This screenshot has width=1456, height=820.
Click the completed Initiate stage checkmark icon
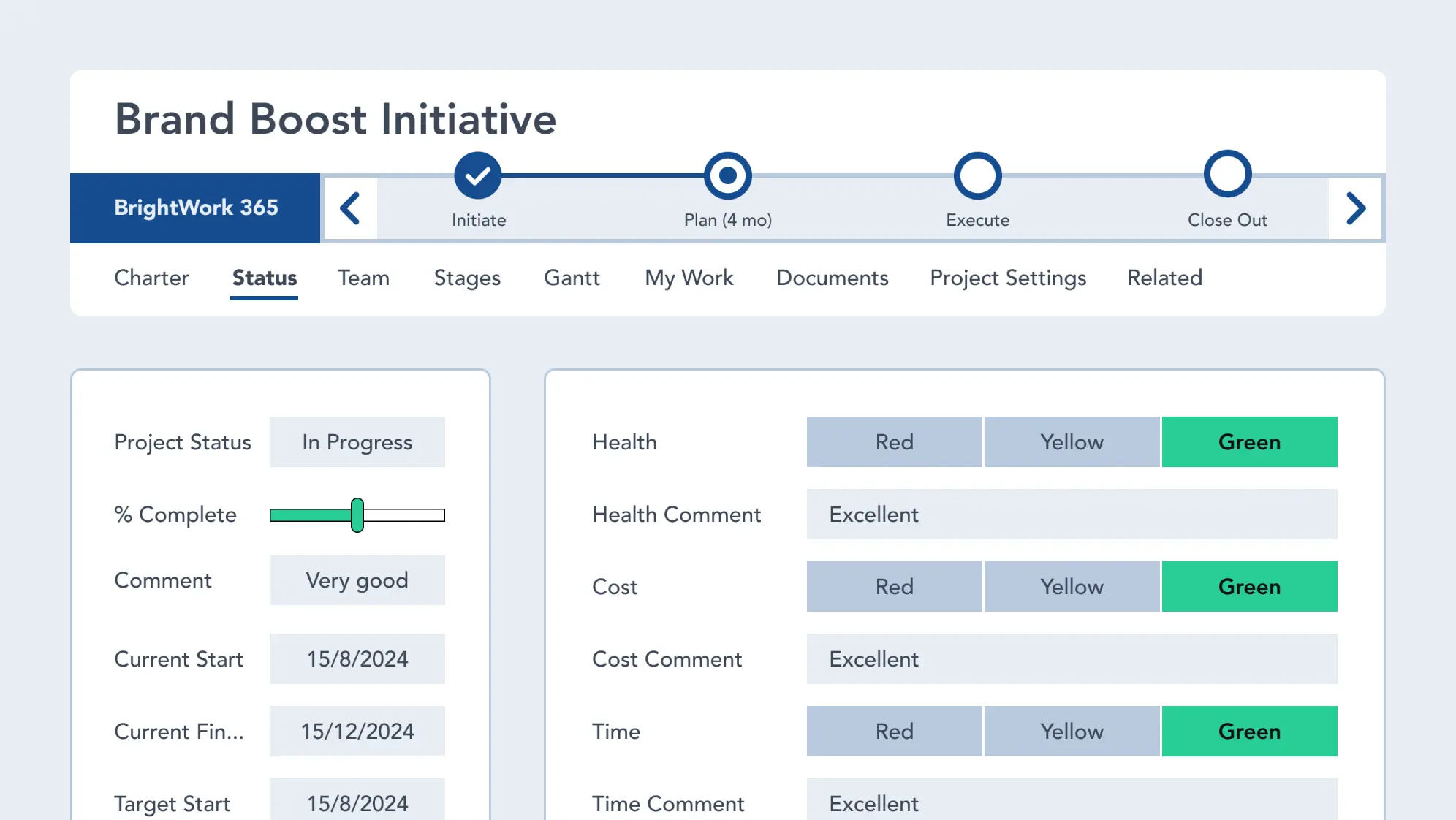[478, 175]
